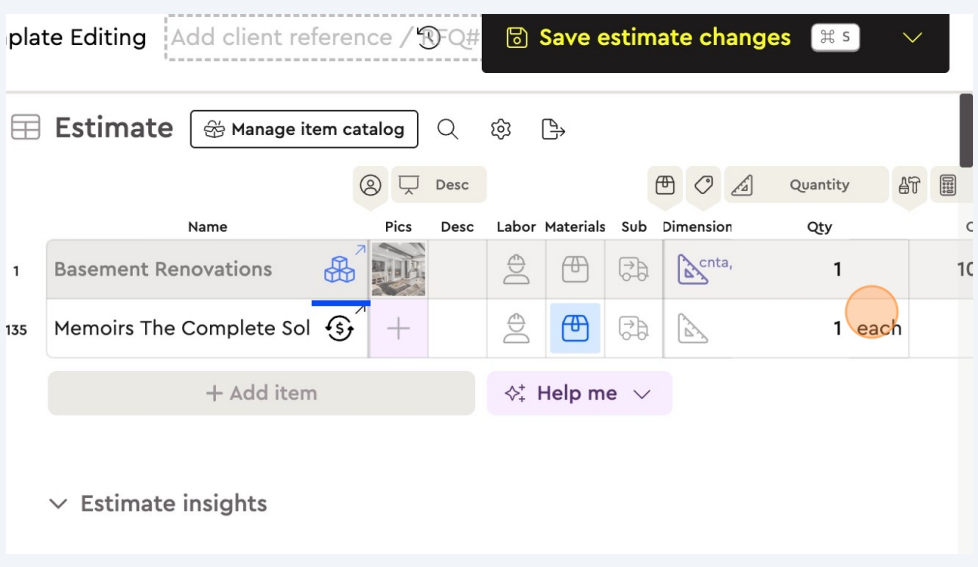Click the price tag column tab icon

[704, 185]
